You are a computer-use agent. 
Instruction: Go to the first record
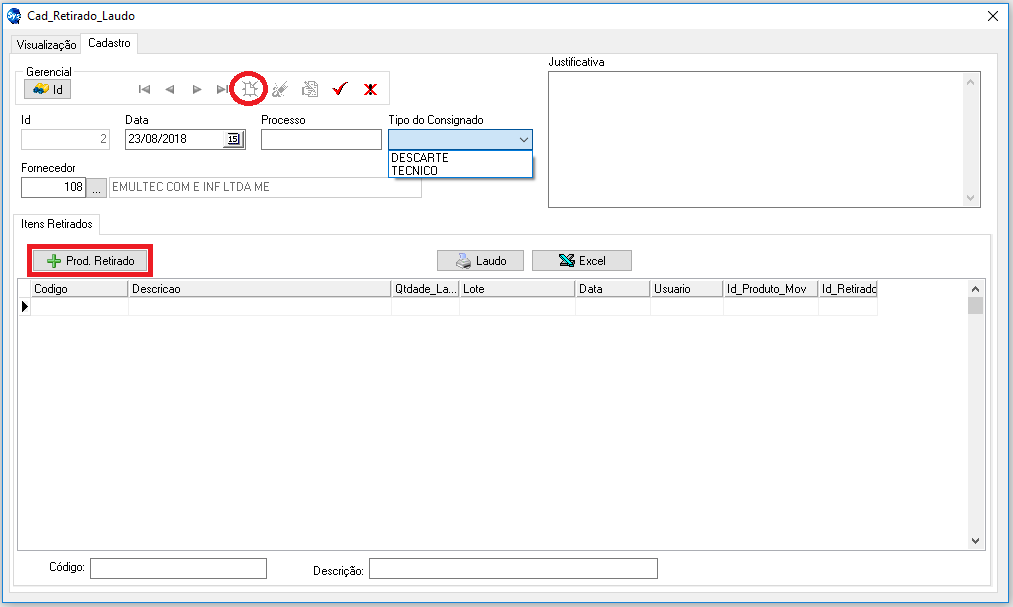point(144,89)
